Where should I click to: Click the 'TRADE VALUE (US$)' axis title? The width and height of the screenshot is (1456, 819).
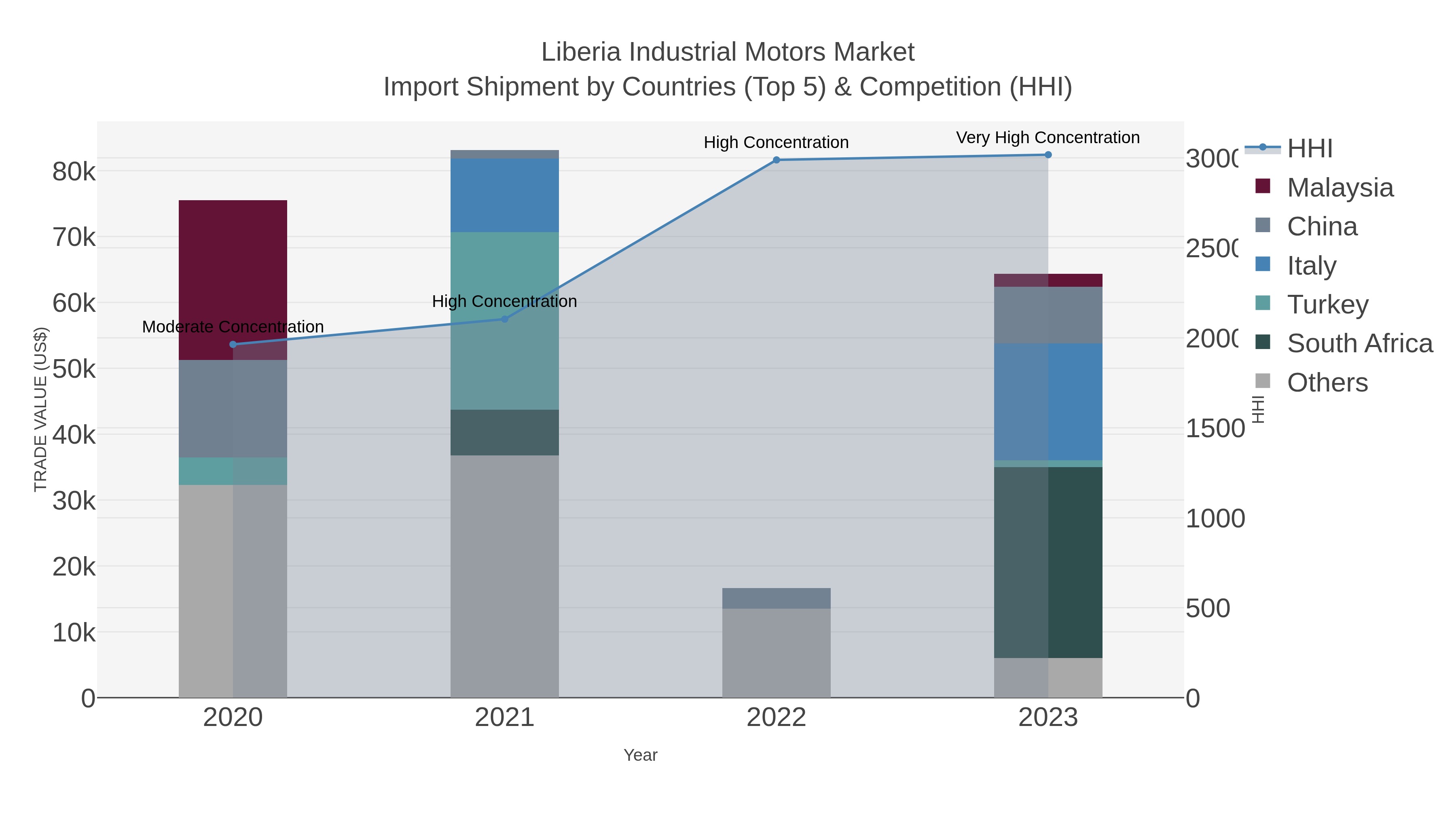[x=41, y=409]
